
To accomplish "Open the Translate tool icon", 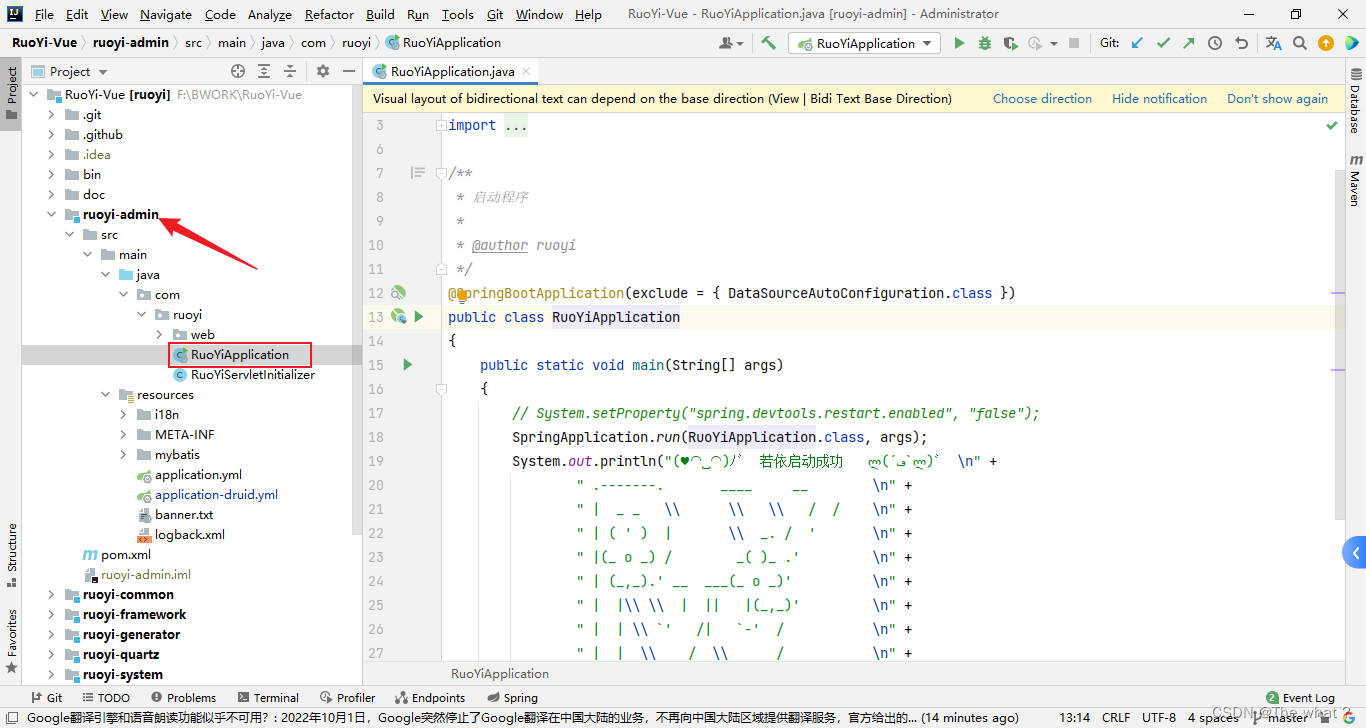I will (x=1273, y=43).
